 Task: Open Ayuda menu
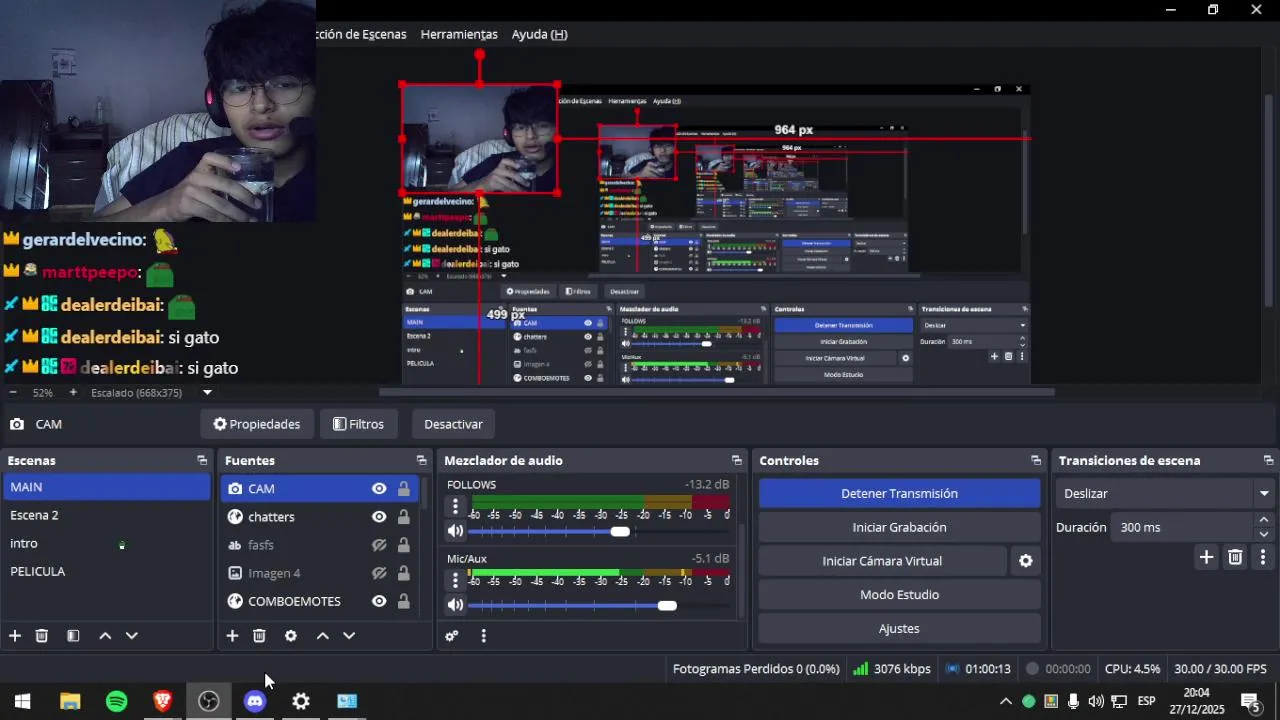[539, 34]
